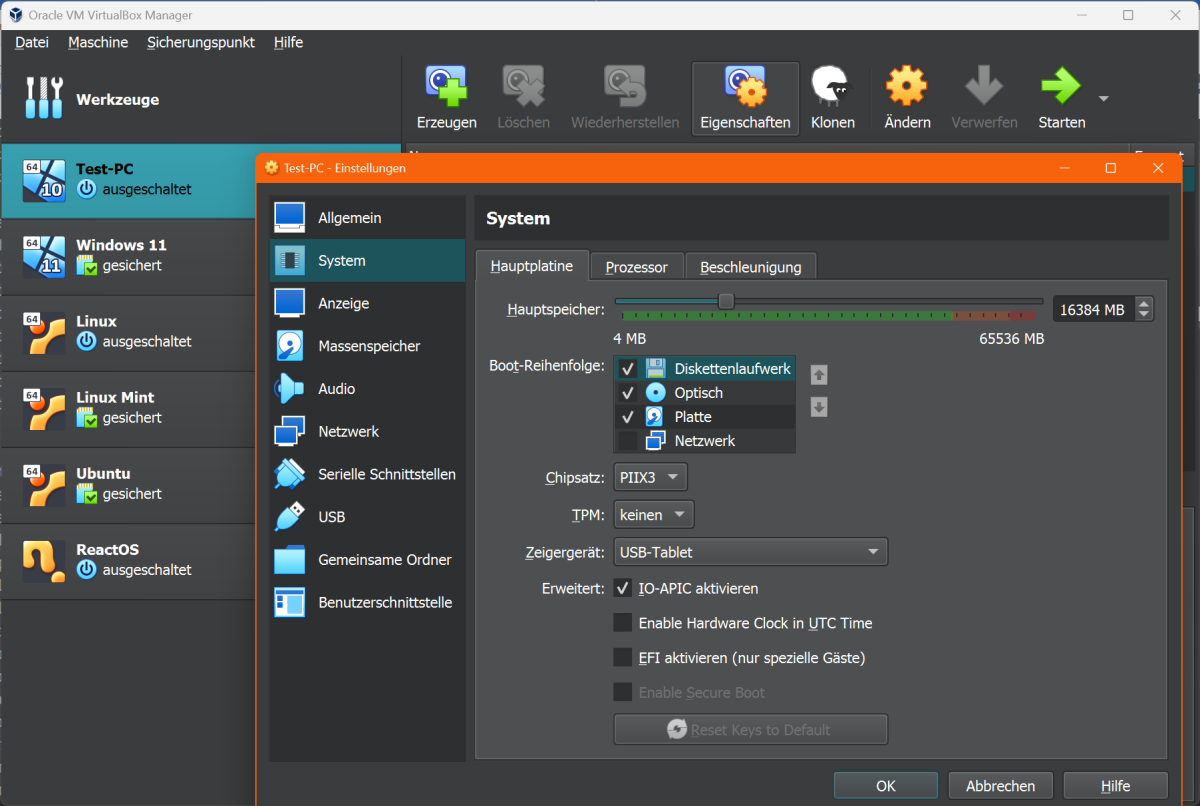Open Ändern gear icon in toolbar
This screenshot has height=806, width=1200.
[x=907, y=86]
